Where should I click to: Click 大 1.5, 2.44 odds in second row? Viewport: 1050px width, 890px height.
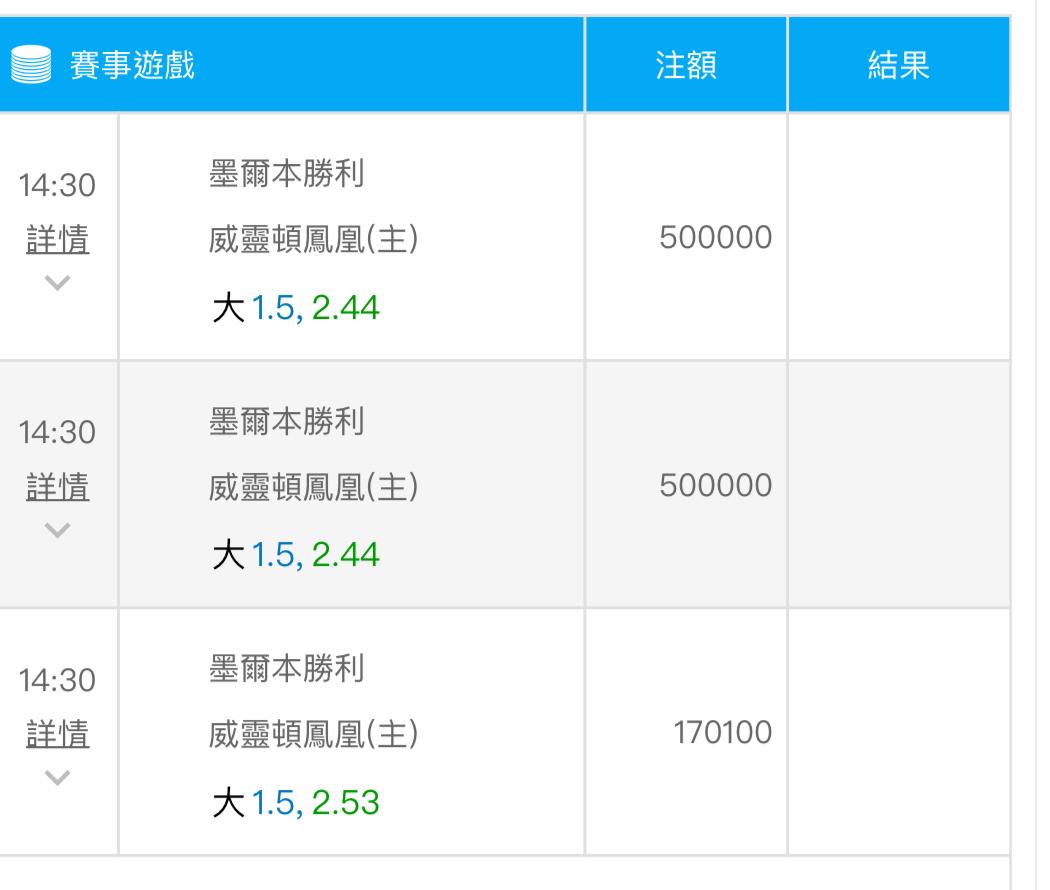(x=295, y=555)
